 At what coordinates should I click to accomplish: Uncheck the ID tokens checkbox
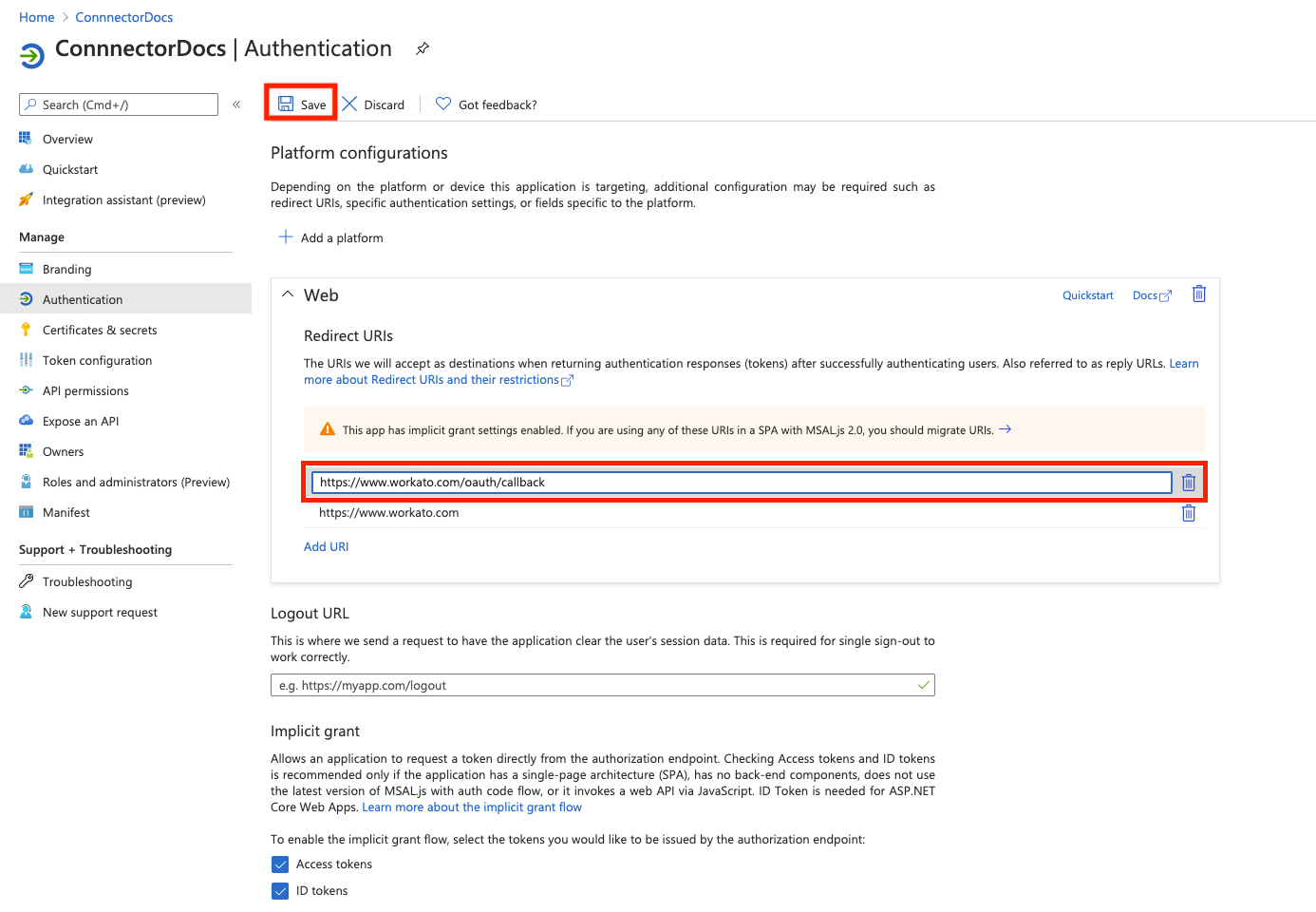(x=280, y=891)
